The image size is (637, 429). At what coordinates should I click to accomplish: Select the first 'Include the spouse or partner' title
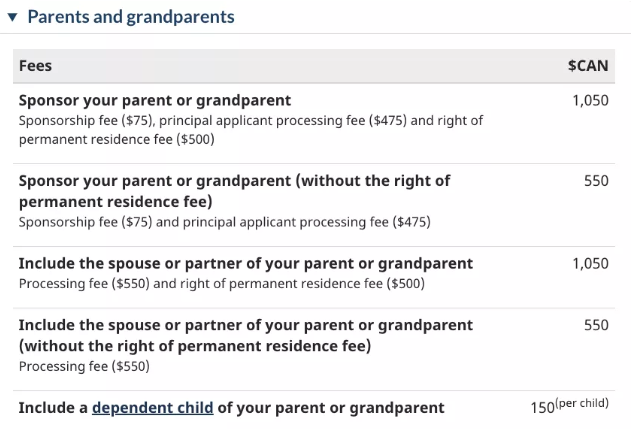click(246, 264)
